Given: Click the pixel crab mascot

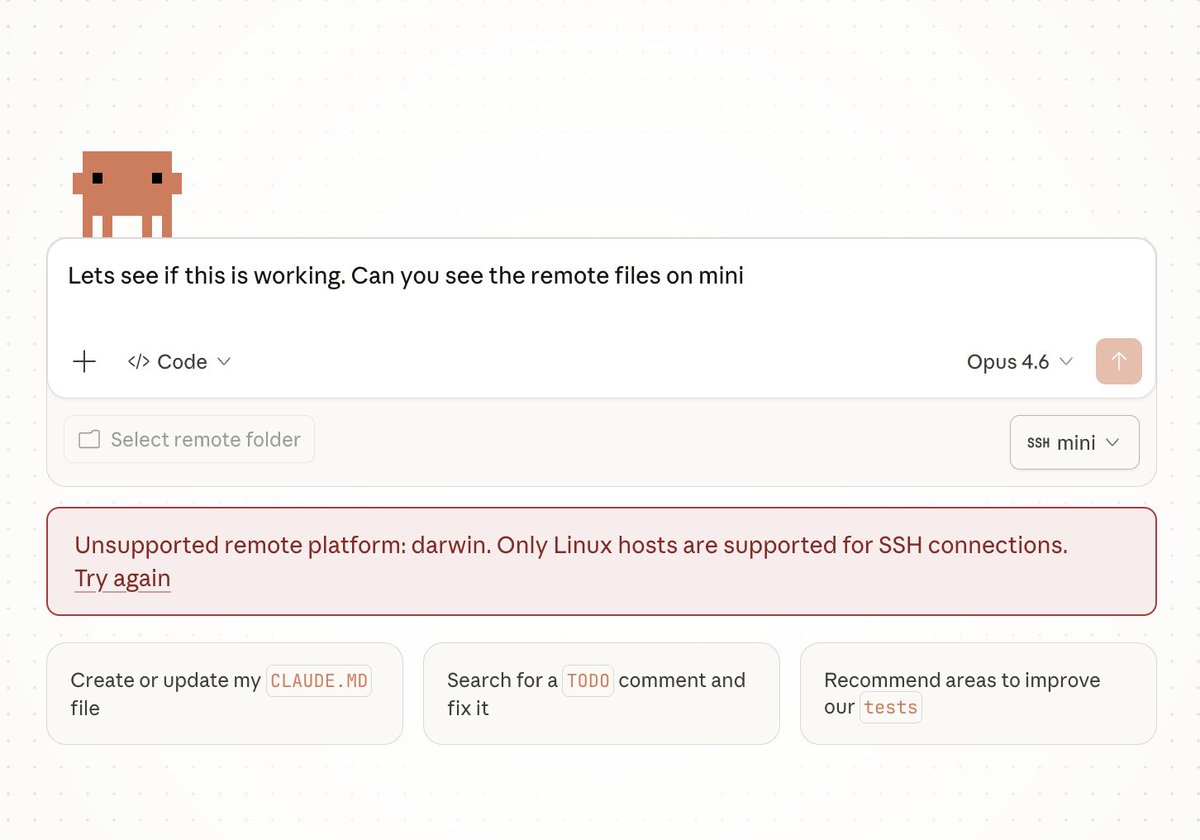Looking at the screenshot, I should coord(127,194).
